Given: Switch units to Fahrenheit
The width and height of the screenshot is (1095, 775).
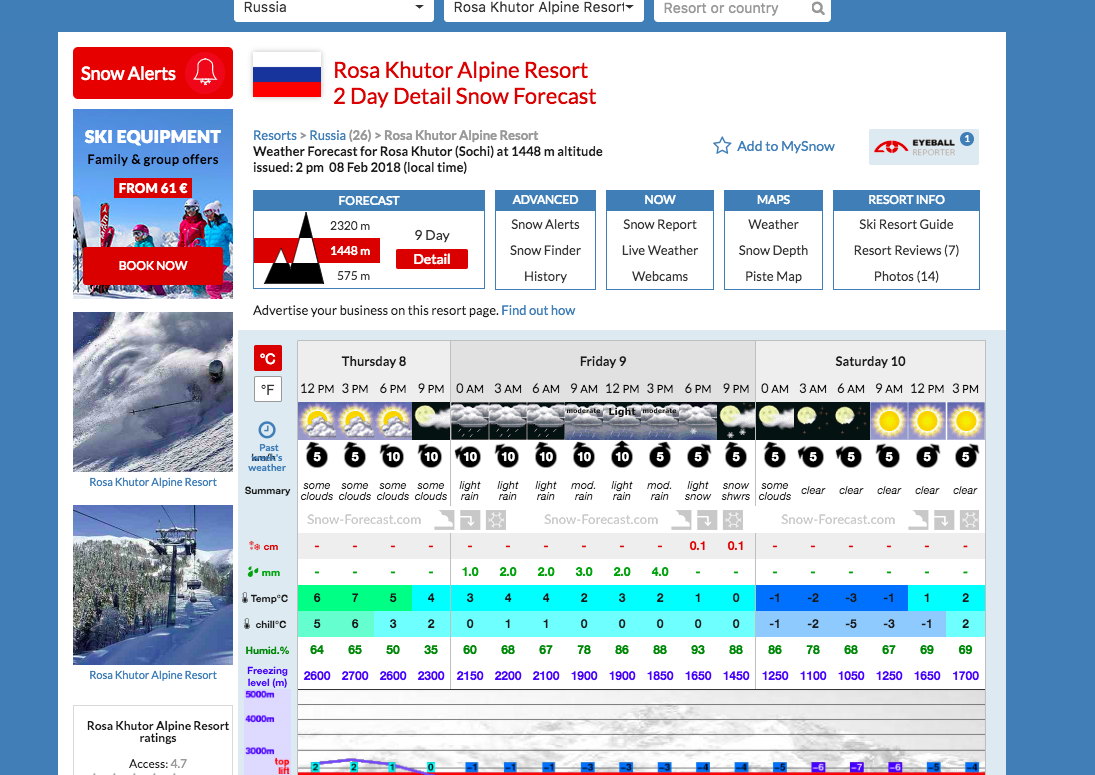Looking at the screenshot, I should pyautogui.click(x=267, y=389).
